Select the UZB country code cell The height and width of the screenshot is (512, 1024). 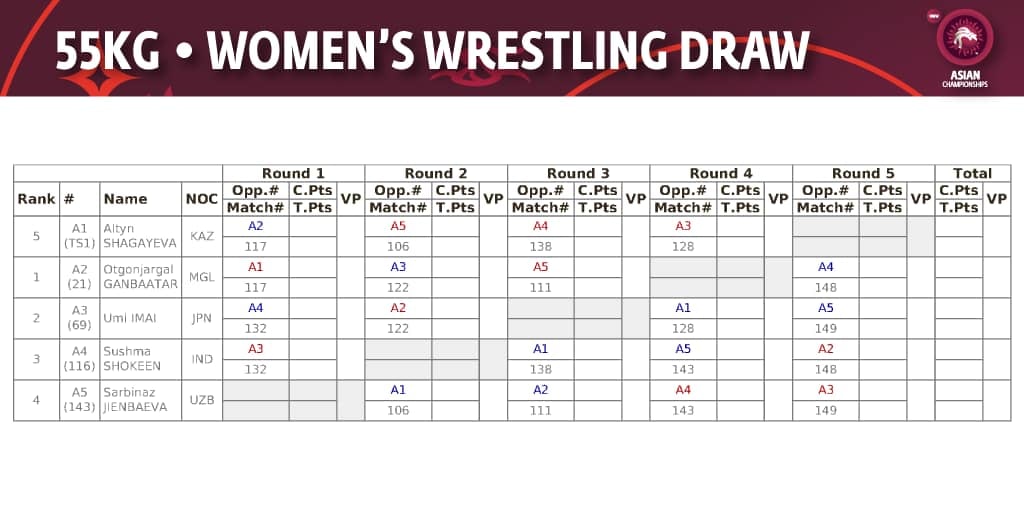[202, 400]
